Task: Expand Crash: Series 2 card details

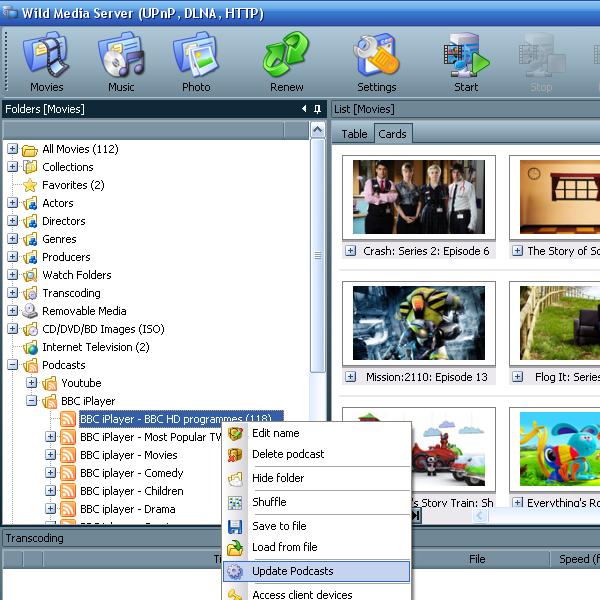Action: [x=351, y=251]
